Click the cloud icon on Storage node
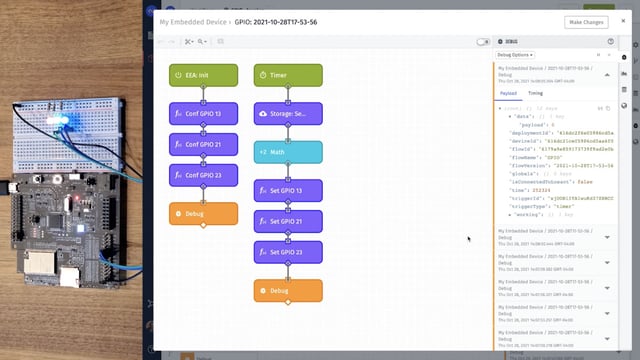 (263, 113)
